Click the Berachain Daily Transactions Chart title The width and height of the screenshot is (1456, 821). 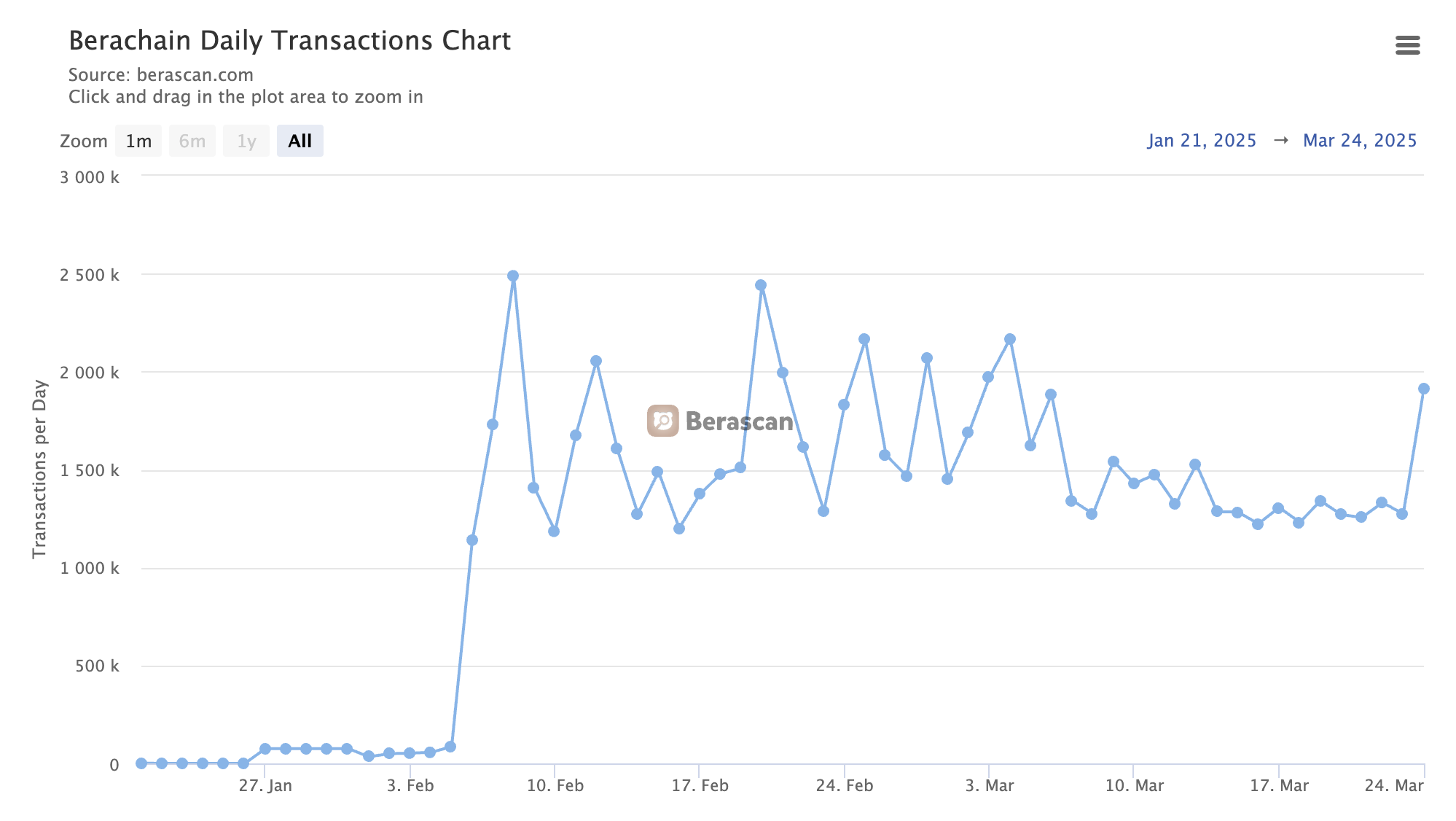289,41
